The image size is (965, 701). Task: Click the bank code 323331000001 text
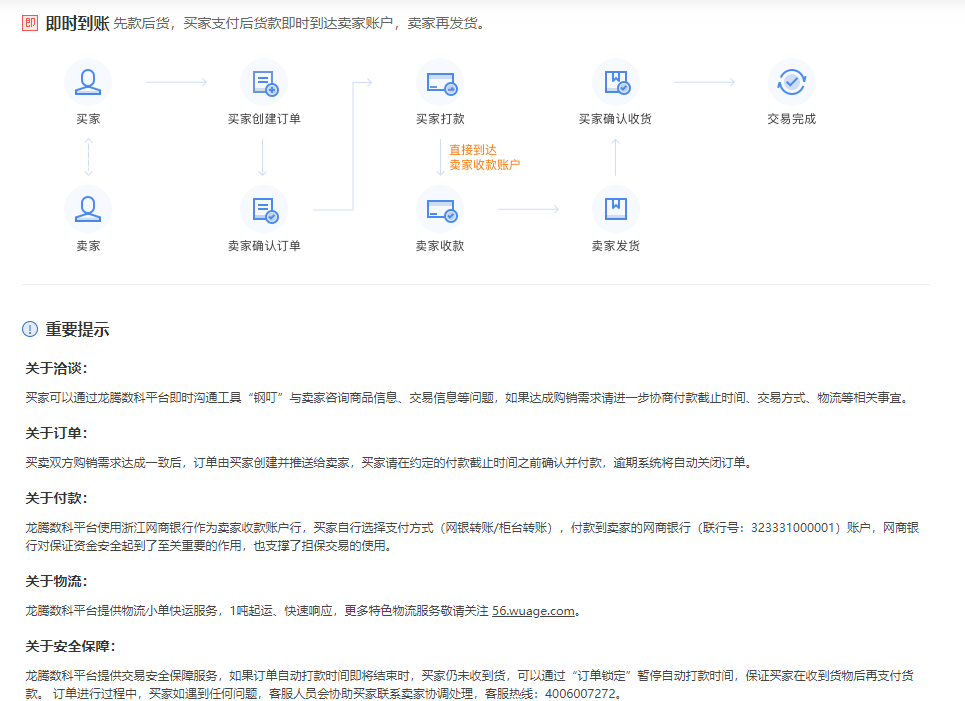click(x=792, y=527)
